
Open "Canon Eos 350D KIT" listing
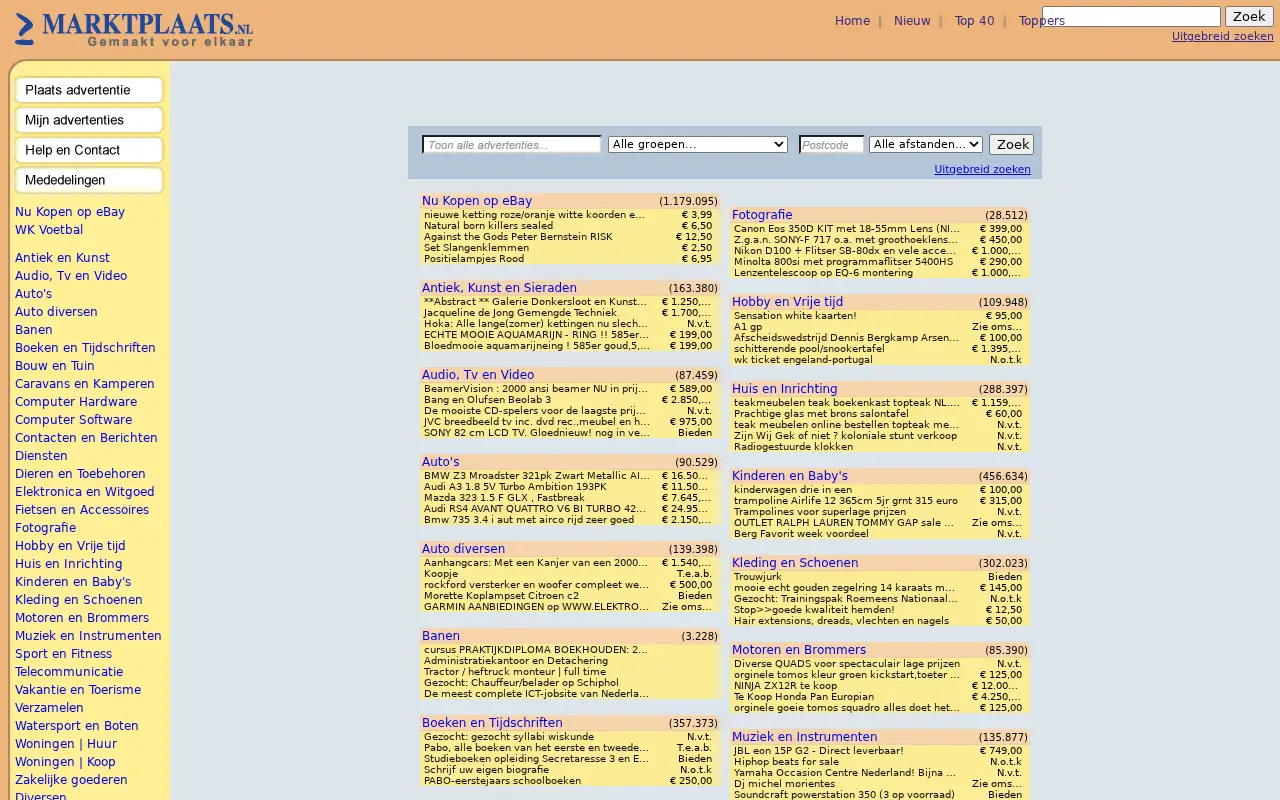847,229
